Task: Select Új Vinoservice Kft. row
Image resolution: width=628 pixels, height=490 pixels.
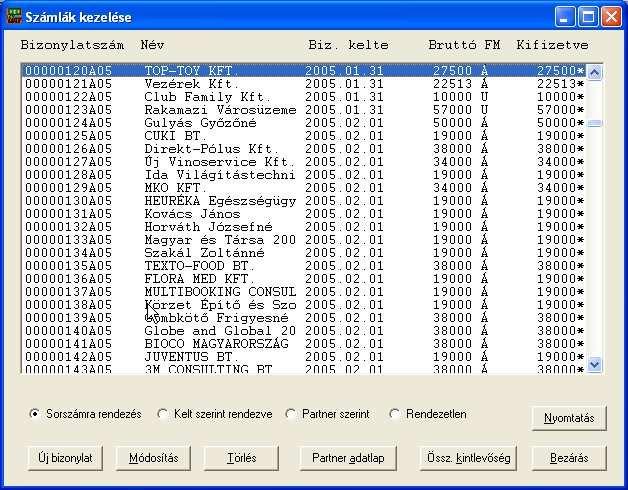Action: [304, 162]
